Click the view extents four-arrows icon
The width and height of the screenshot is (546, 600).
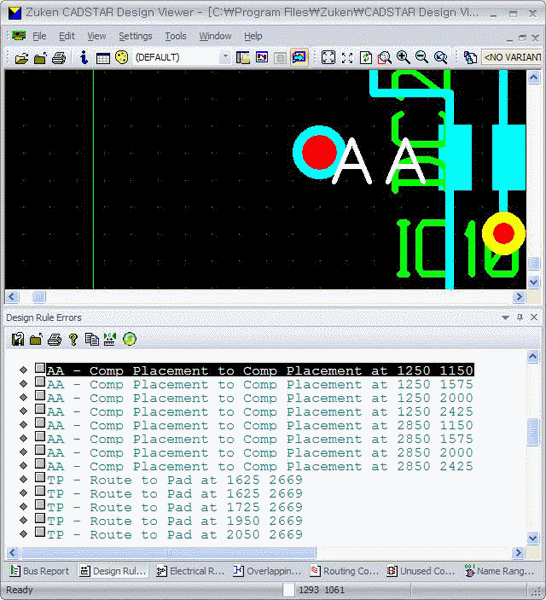pyautogui.click(x=347, y=58)
